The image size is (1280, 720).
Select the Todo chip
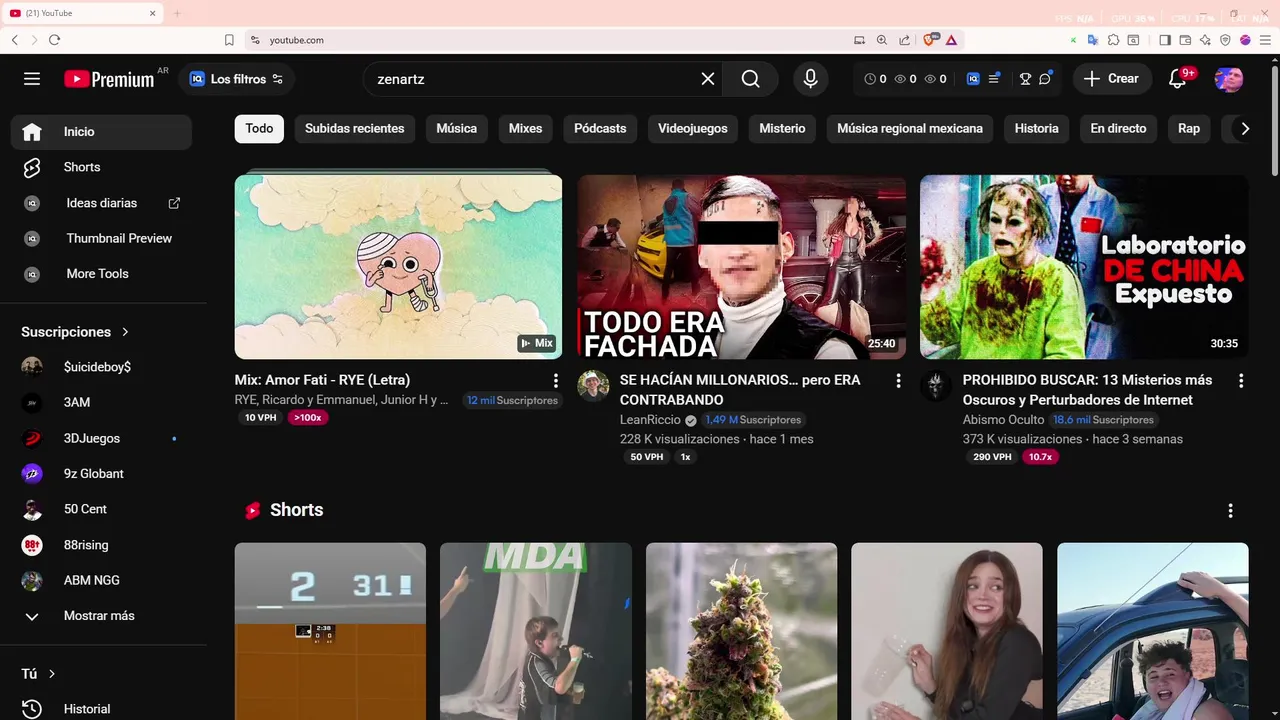click(259, 128)
